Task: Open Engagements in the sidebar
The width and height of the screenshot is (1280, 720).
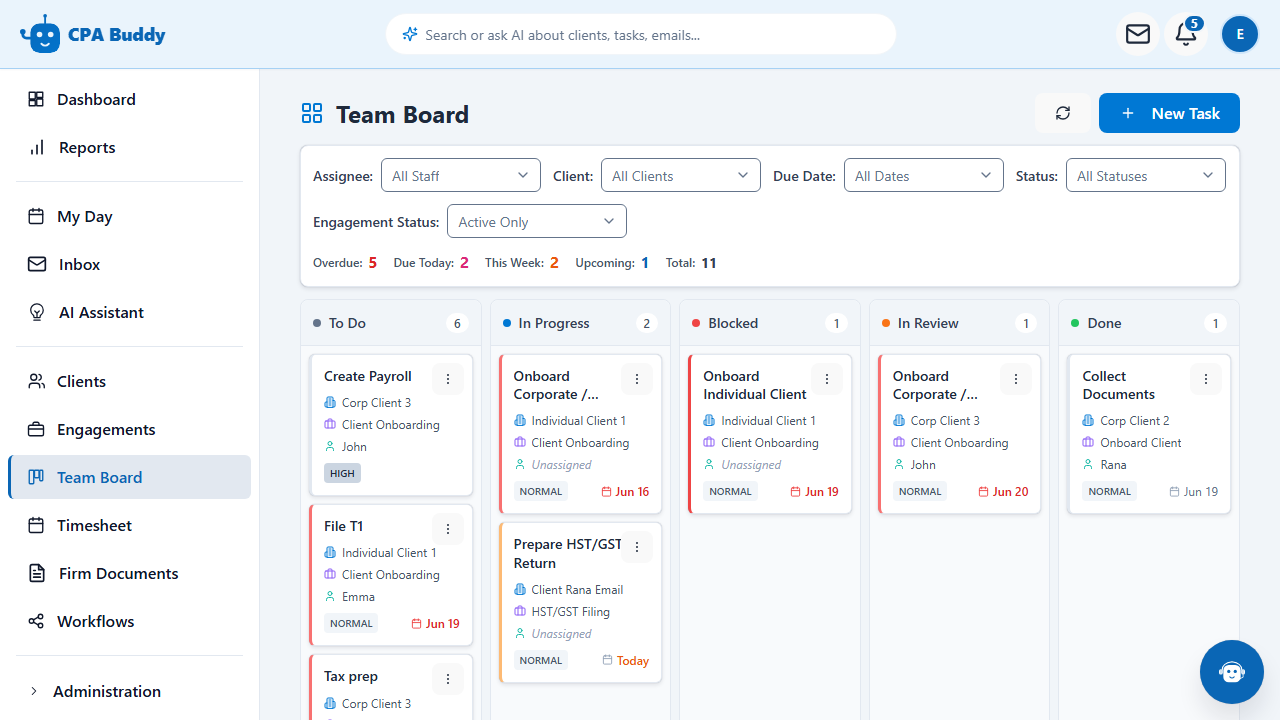Action: pyautogui.click(x=129, y=429)
